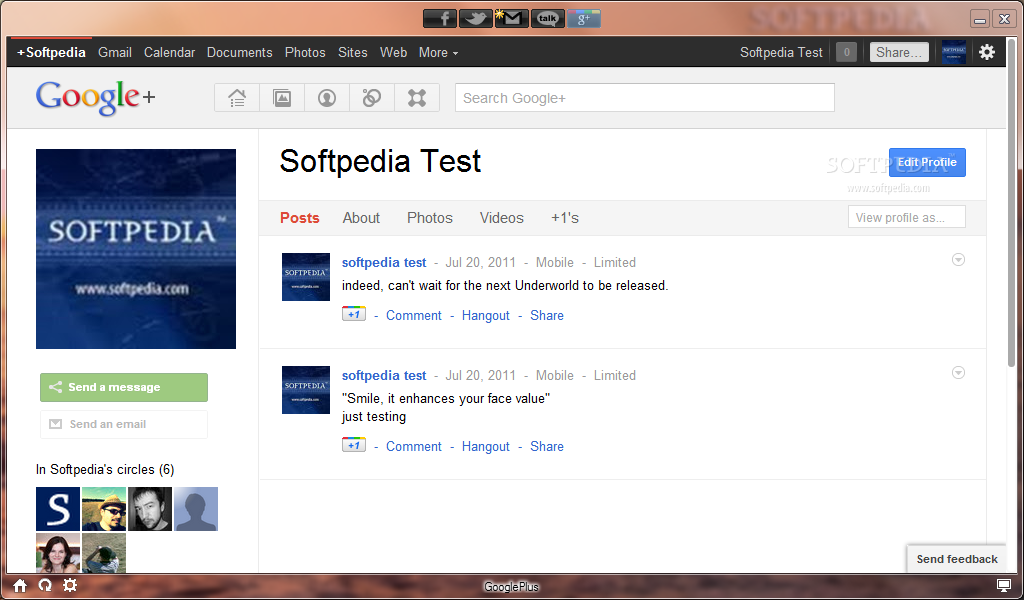
Task: Open the Facebook icon in title bar
Action: [x=440, y=18]
